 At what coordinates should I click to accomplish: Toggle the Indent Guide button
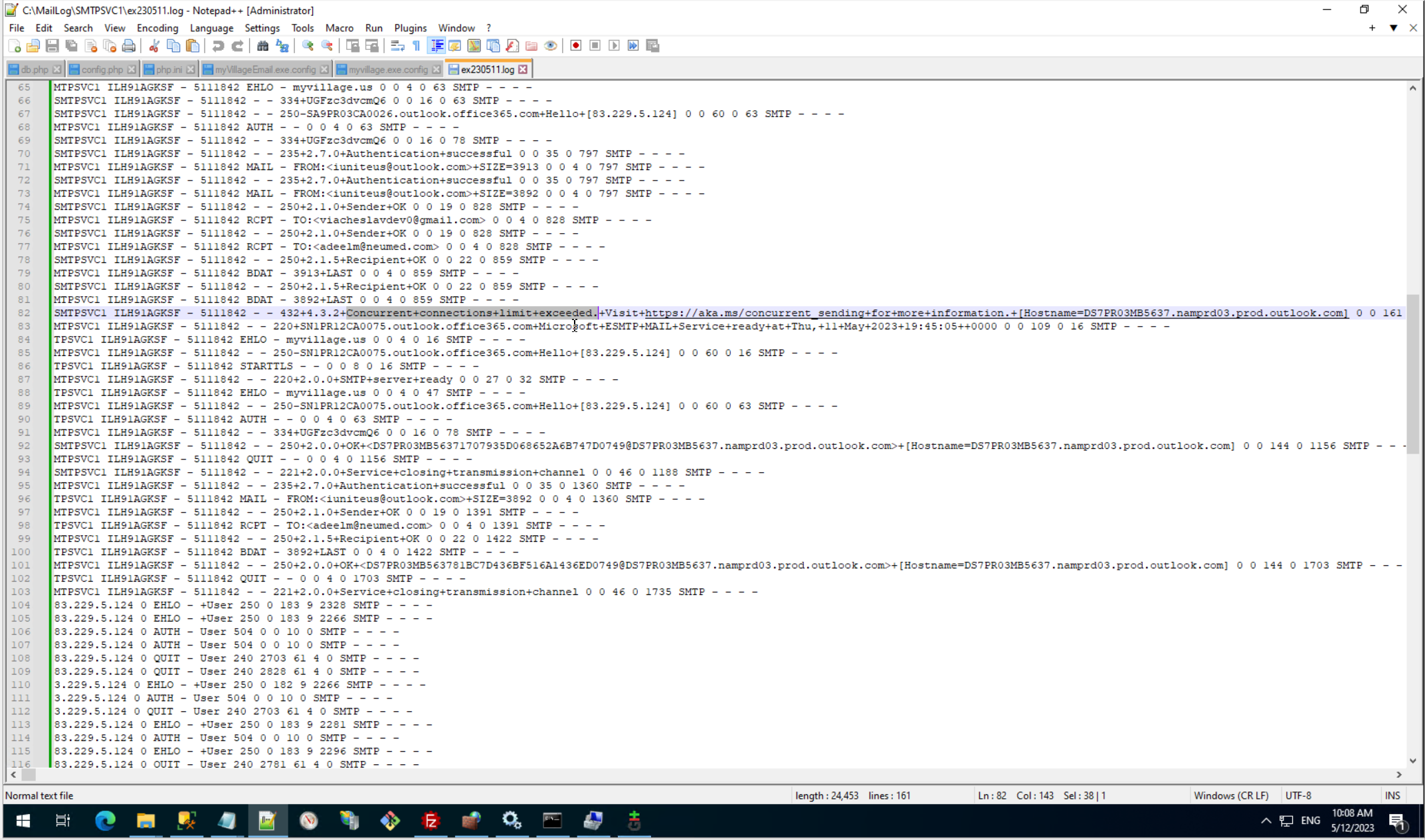[x=437, y=46]
